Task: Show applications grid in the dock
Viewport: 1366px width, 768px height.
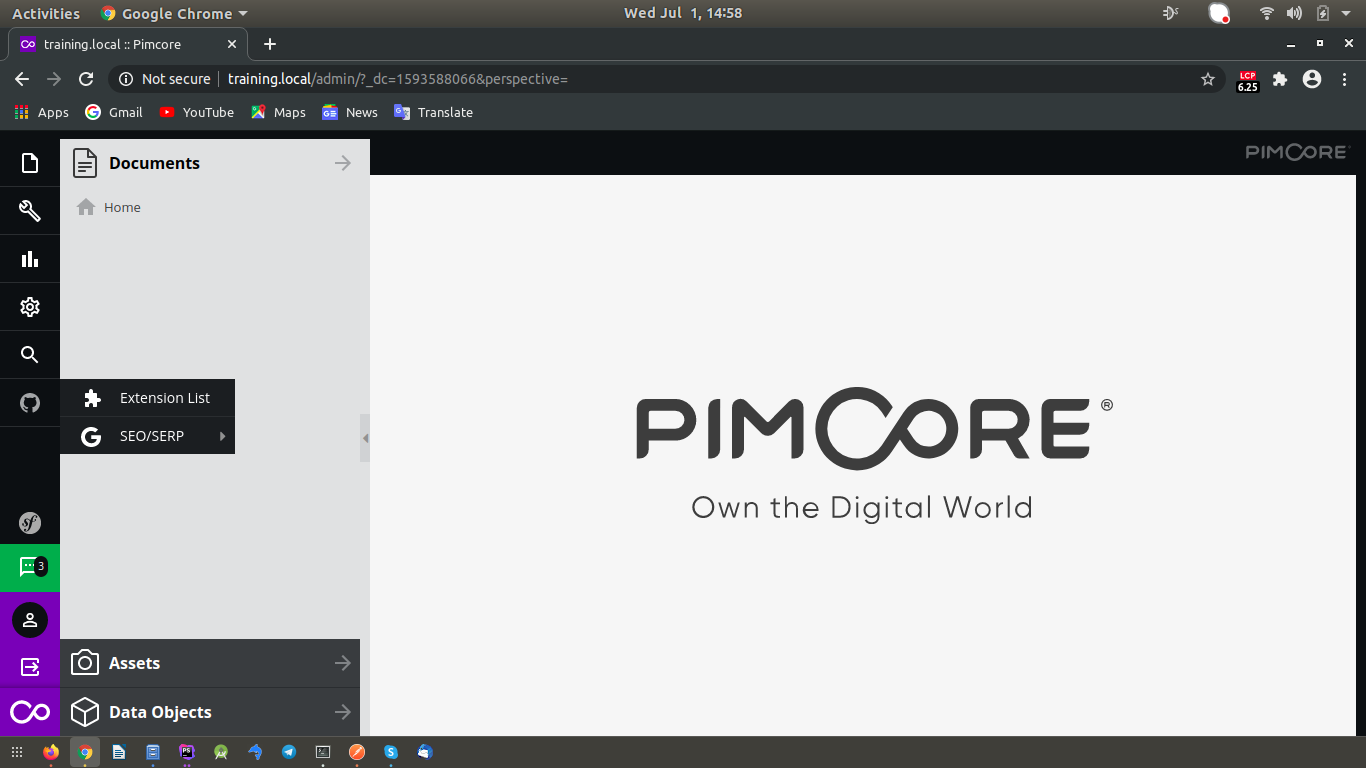Action: click(17, 752)
